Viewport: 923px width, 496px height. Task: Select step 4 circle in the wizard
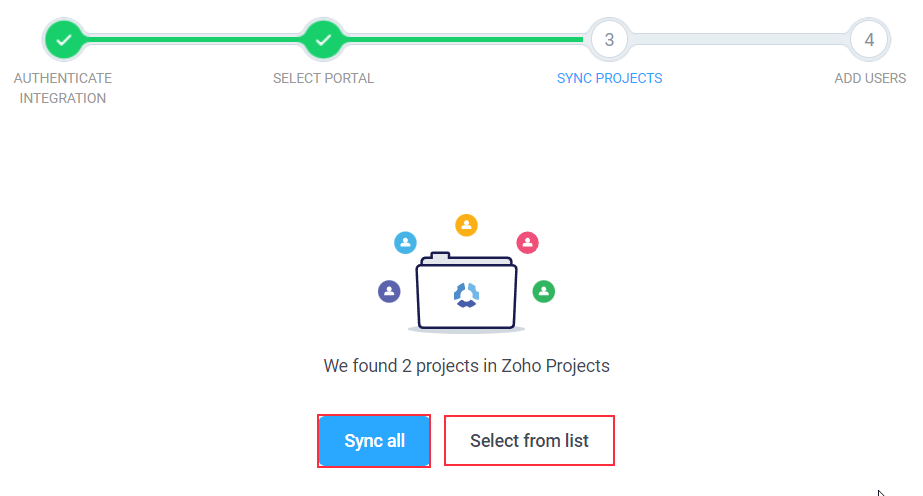click(869, 40)
